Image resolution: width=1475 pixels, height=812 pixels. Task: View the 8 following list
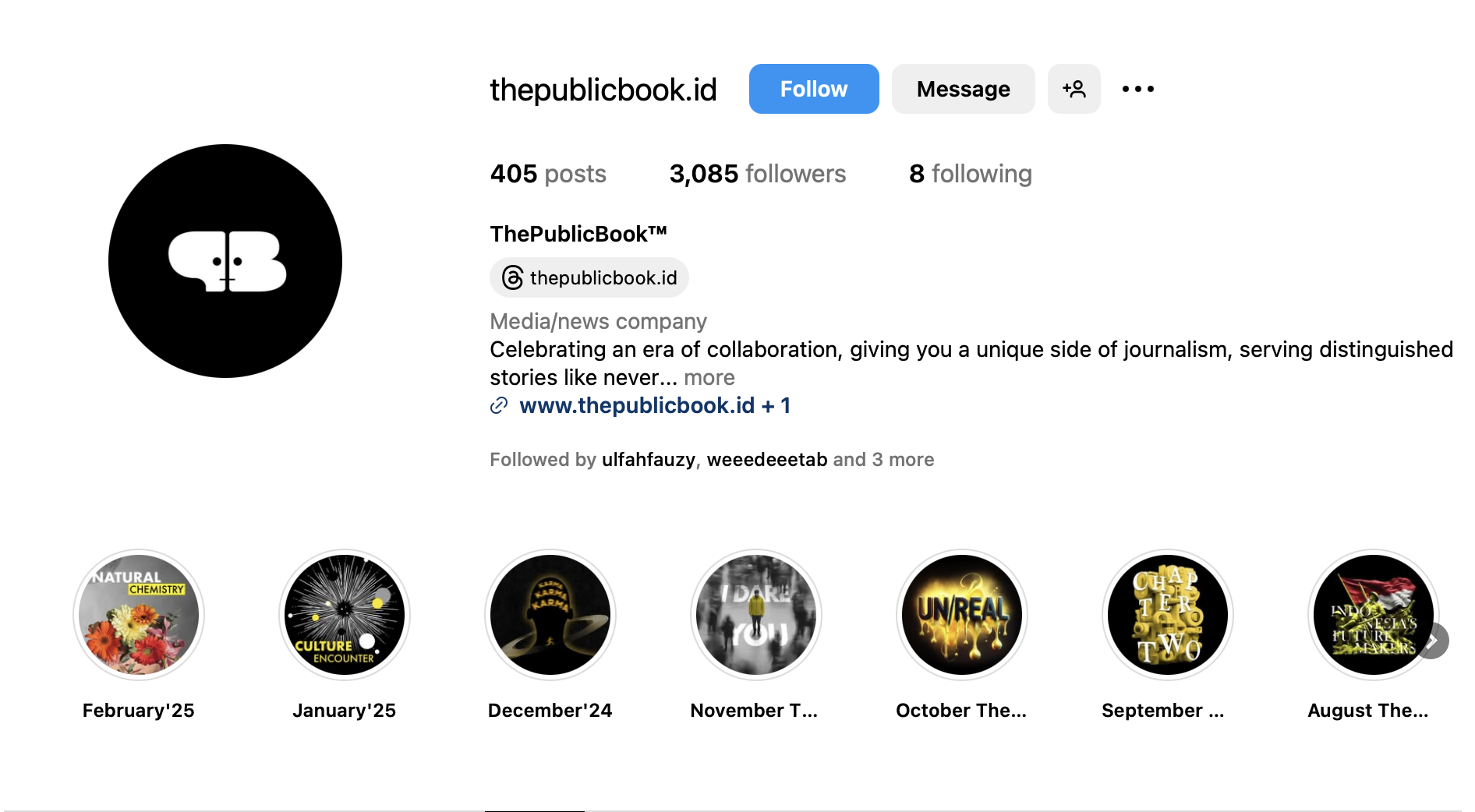click(x=970, y=173)
